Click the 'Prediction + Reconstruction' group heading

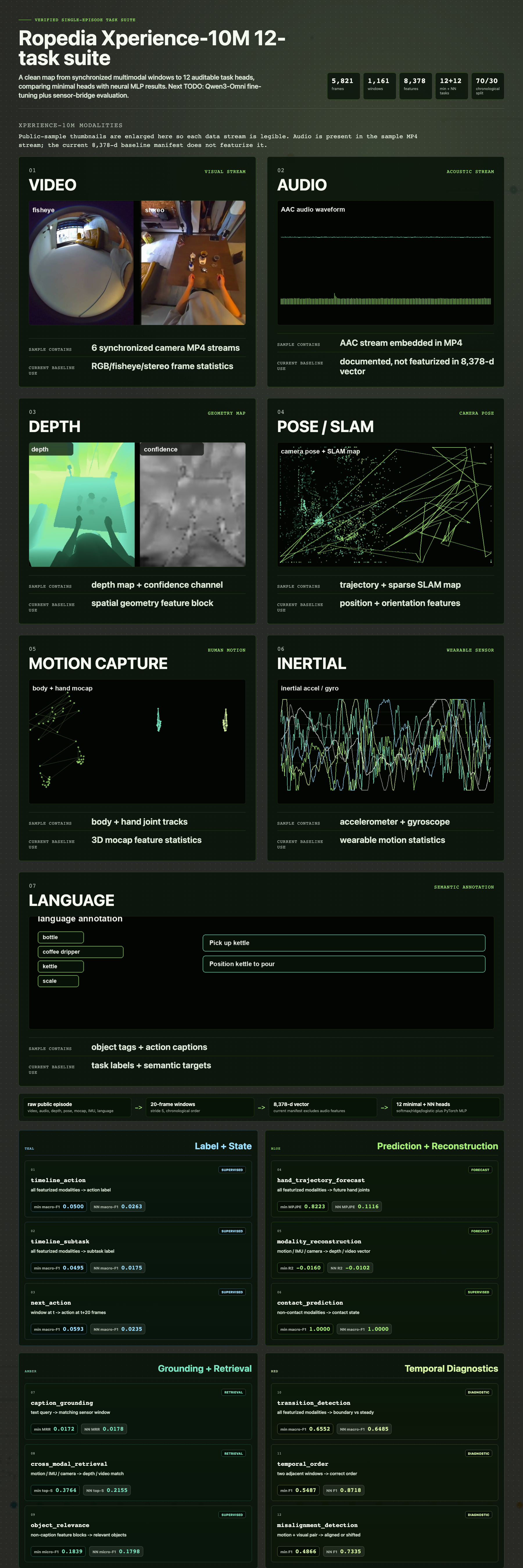point(437,1146)
